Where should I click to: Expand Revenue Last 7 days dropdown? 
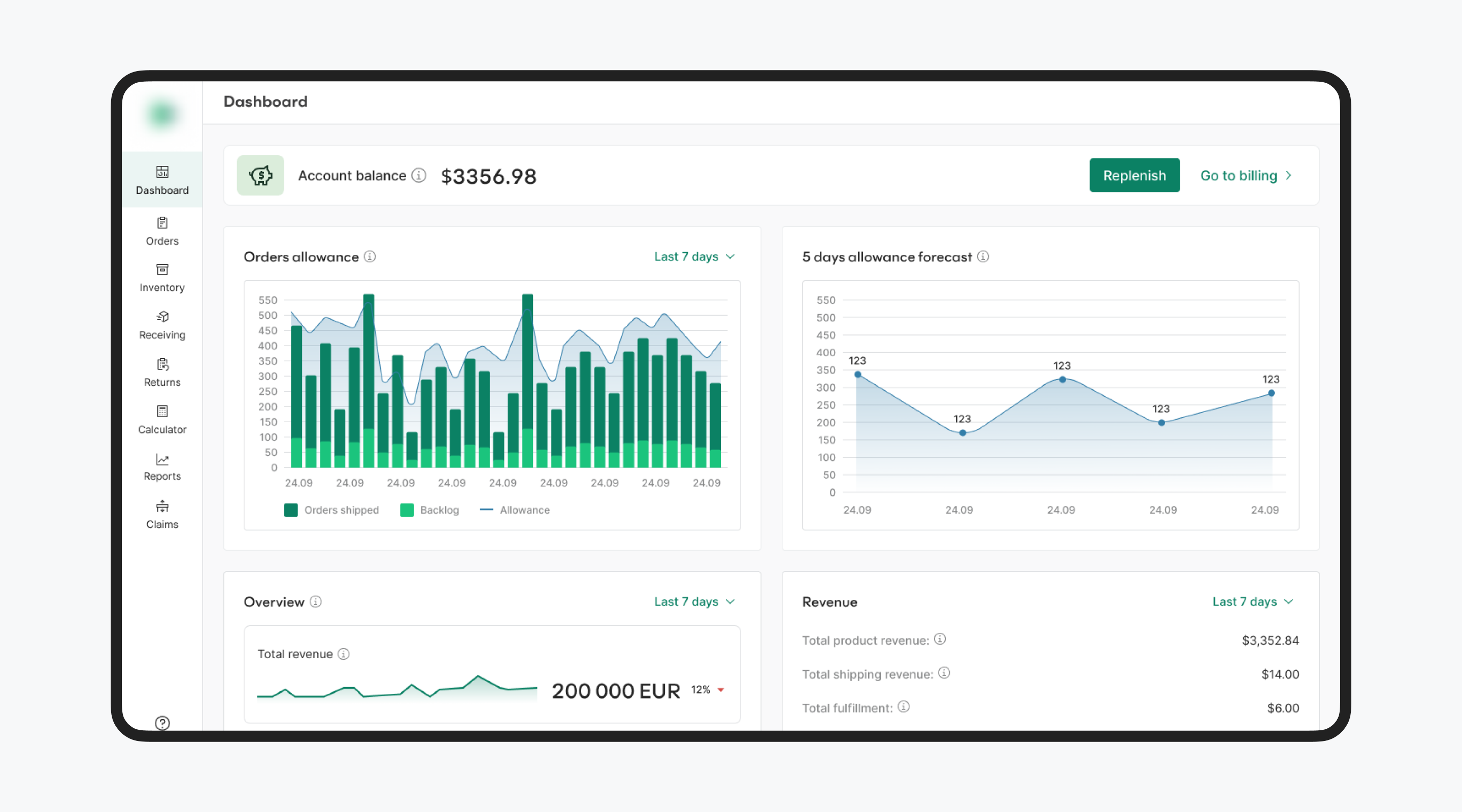1253,601
